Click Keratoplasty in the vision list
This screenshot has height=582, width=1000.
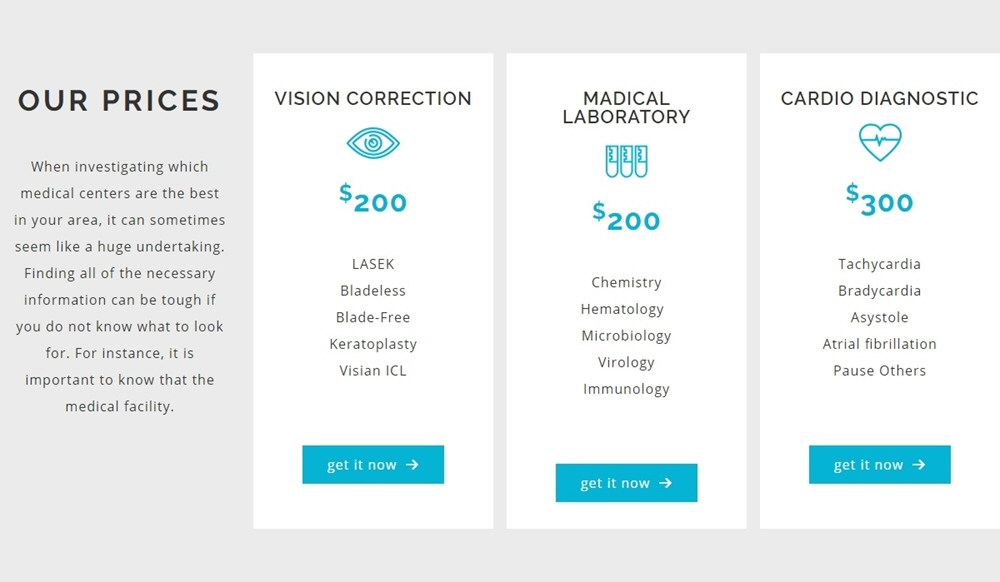point(373,344)
